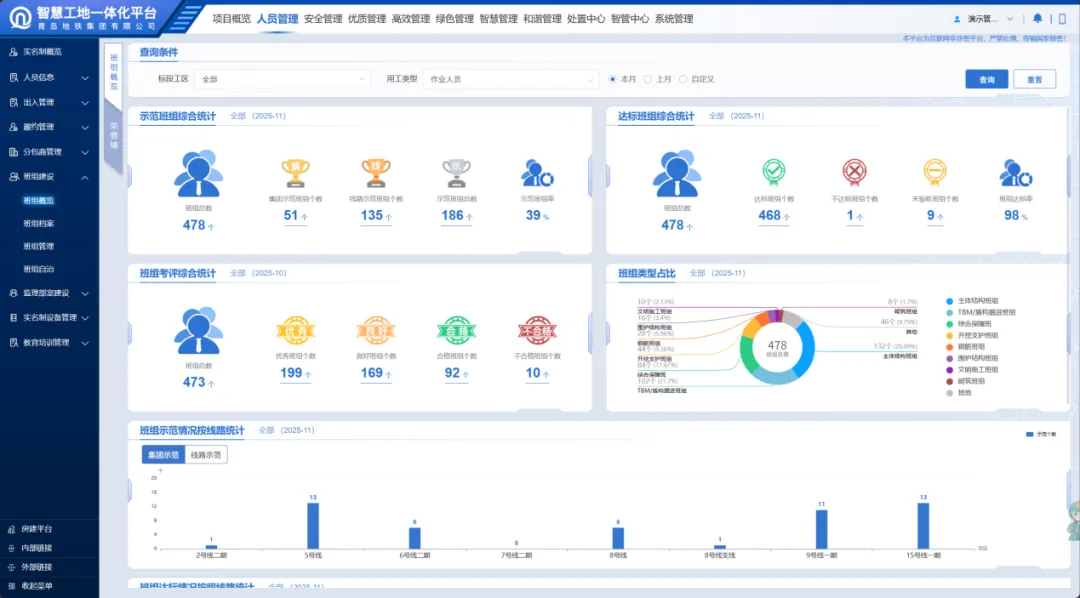The image size is (1080, 598).
Task: Click the 主体结构班组 blue legend swatch
Action: pyautogui.click(x=949, y=300)
